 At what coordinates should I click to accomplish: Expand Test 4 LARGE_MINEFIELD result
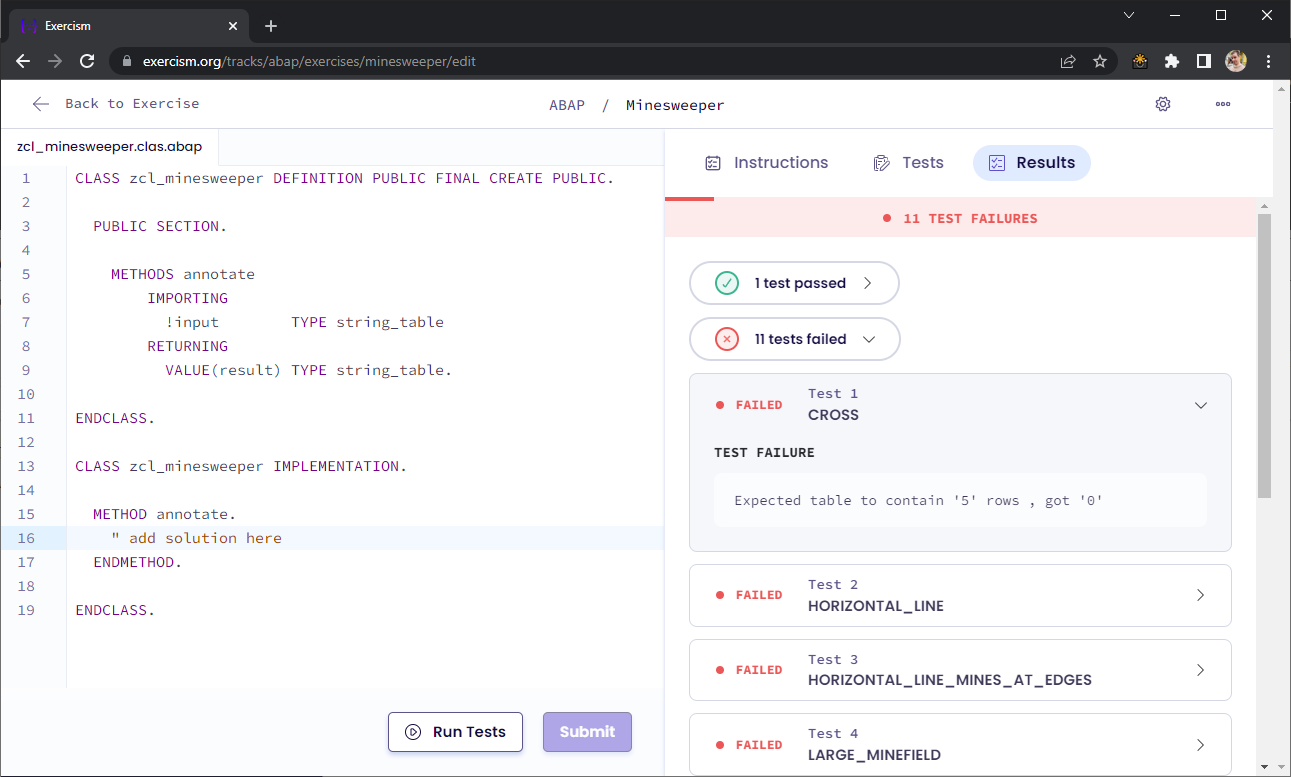coord(959,745)
